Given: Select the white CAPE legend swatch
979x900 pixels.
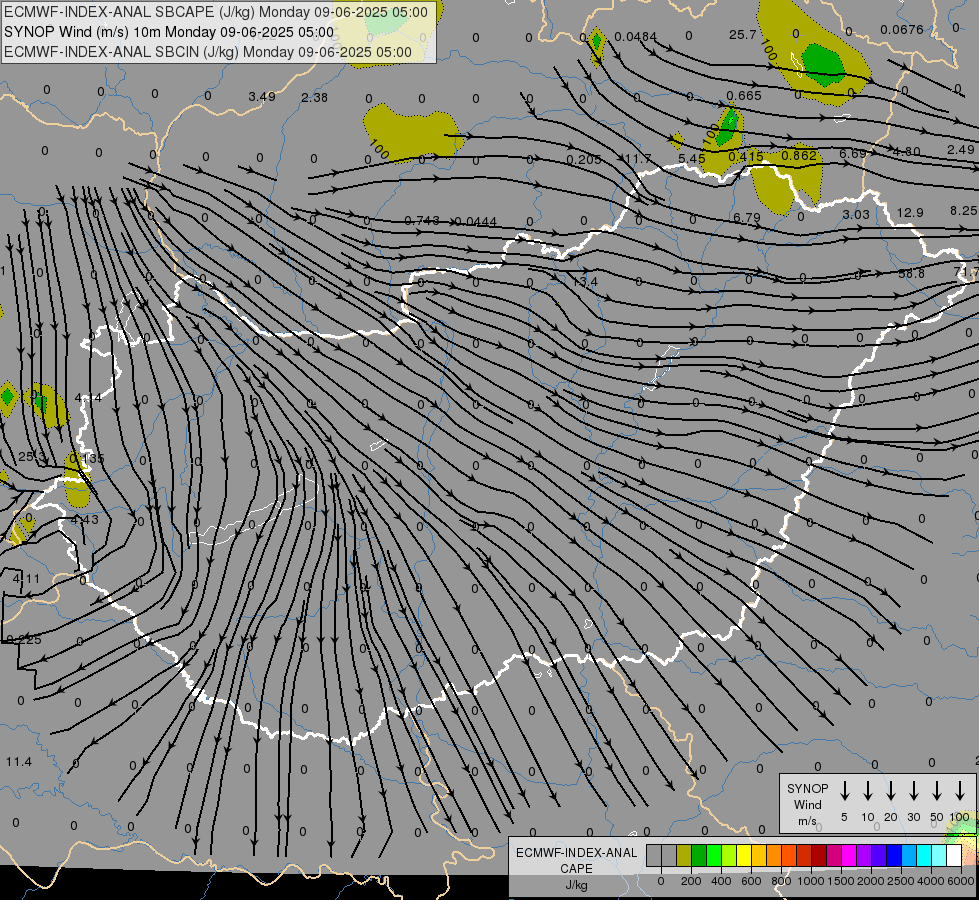Looking at the screenshot, I should [x=953, y=855].
